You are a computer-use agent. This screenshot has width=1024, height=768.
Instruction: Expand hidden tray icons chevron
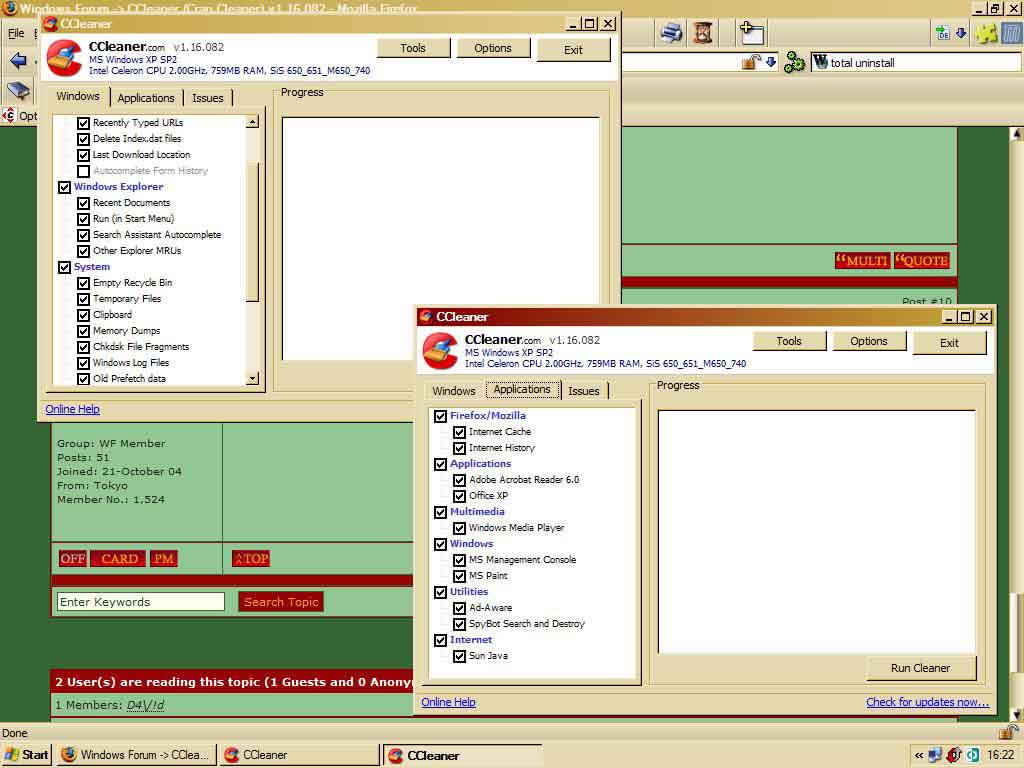(x=919, y=756)
